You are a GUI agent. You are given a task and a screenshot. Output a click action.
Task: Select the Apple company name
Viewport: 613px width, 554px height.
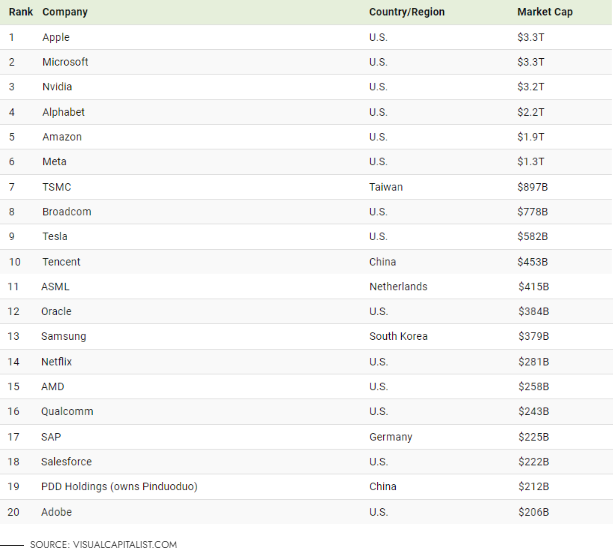[x=56, y=37]
